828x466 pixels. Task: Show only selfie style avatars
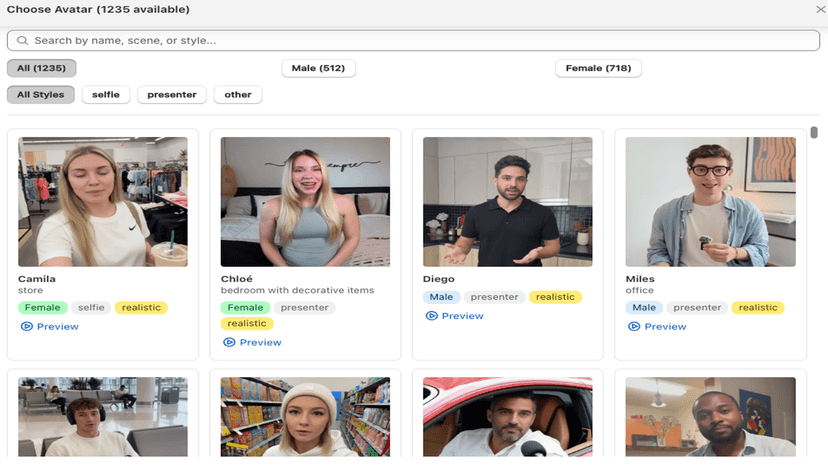106,95
